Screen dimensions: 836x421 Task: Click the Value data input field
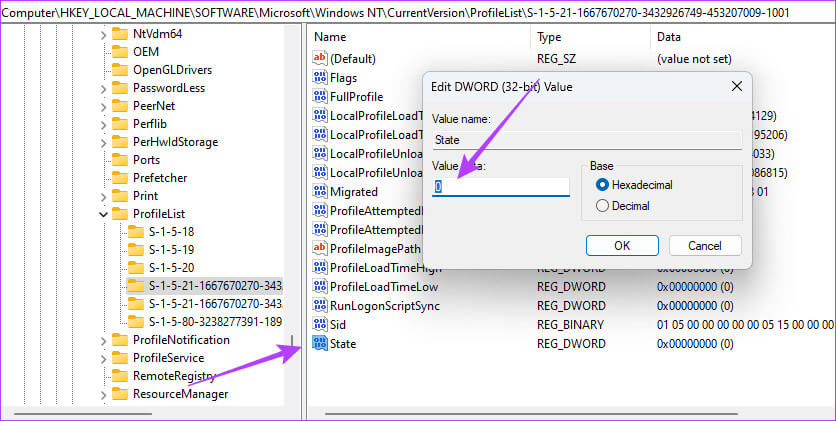[501, 187]
